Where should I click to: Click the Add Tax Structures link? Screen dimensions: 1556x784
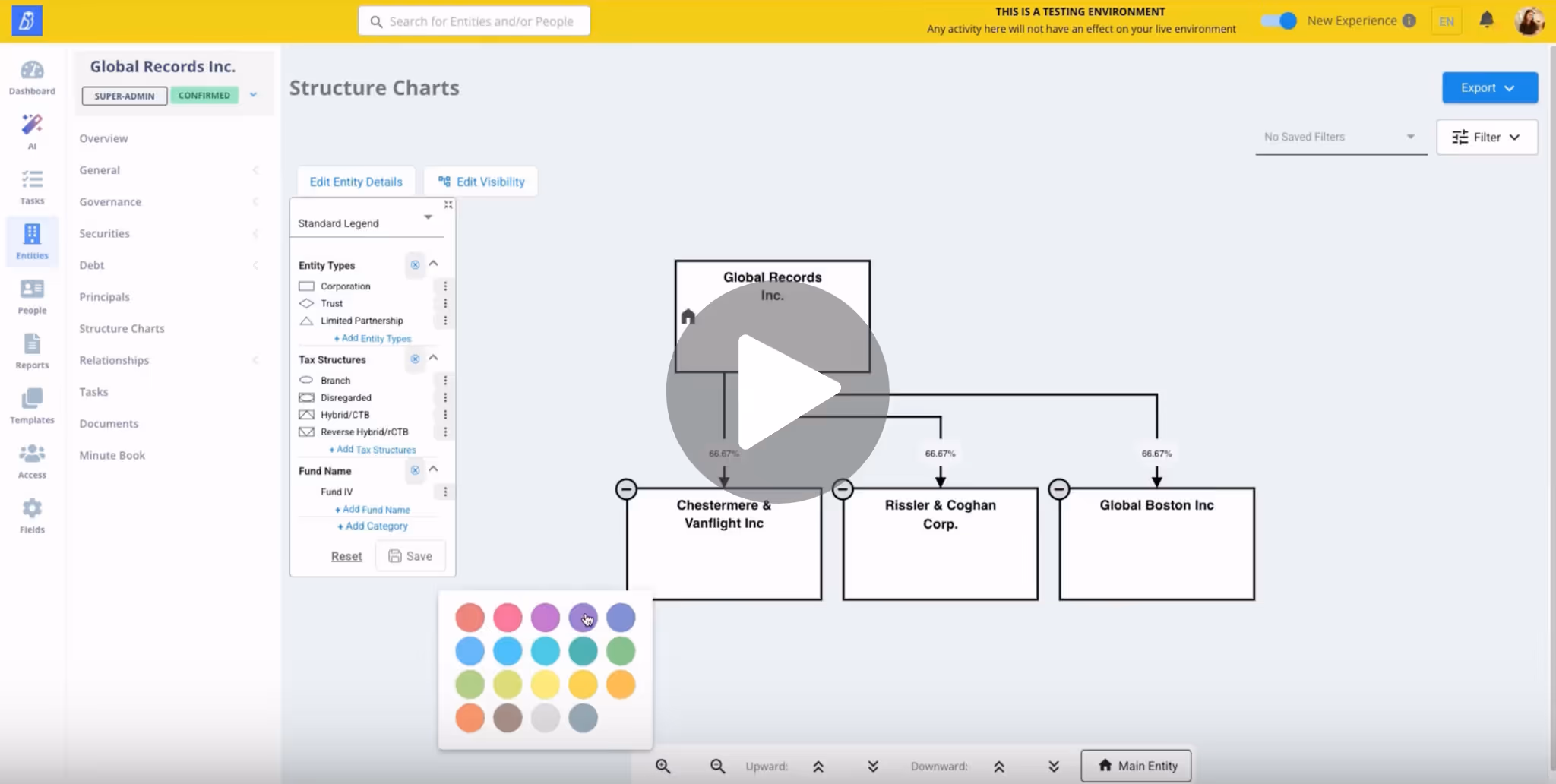372,450
